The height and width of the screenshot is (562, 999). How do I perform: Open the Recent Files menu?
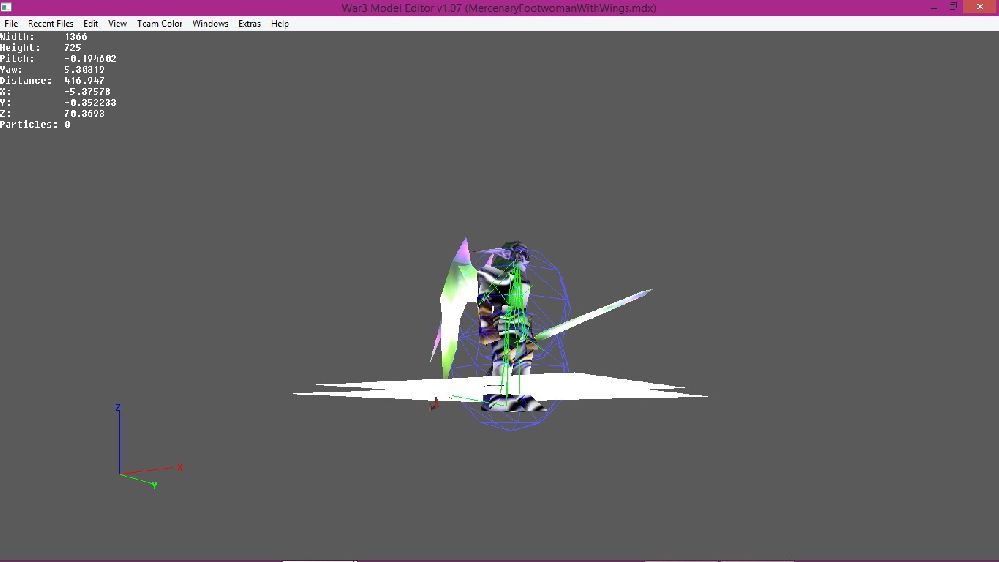50,24
